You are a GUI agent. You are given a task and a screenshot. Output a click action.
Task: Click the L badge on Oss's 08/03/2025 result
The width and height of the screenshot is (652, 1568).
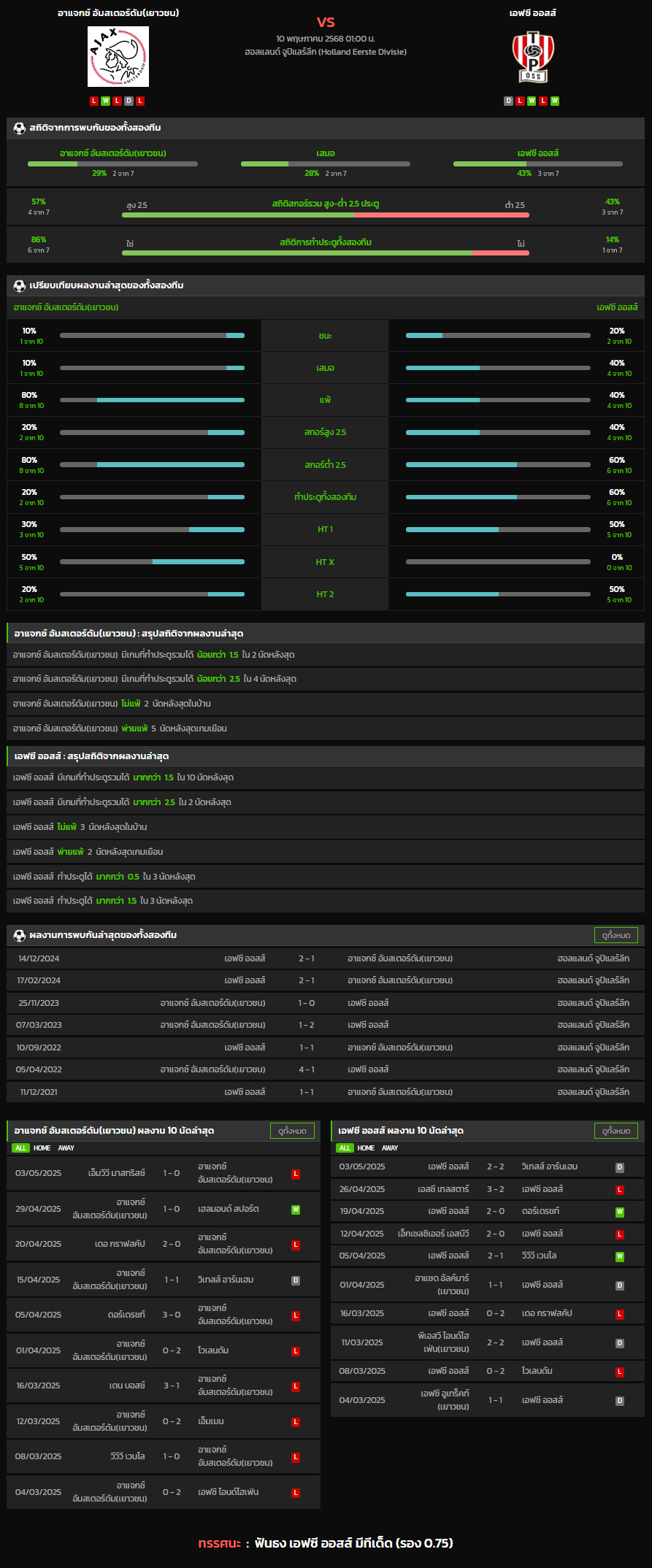620,1372
